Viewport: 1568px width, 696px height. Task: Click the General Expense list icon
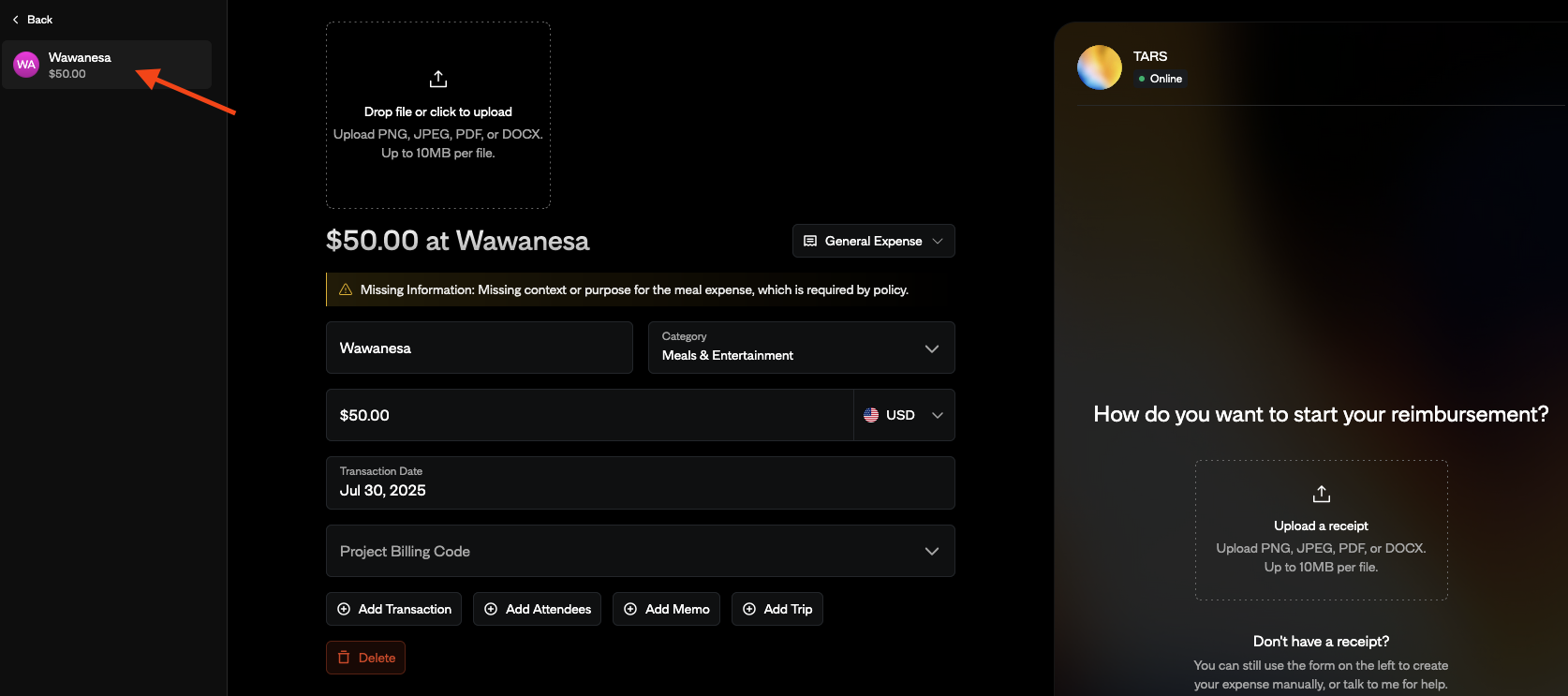tap(810, 241)
